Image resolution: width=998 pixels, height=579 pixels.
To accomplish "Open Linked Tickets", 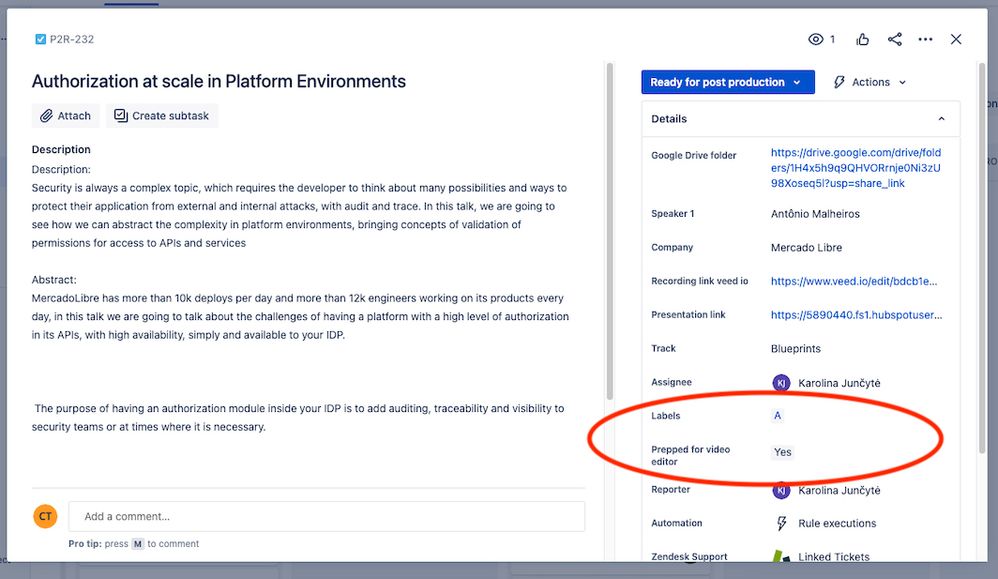I will [834, 557].
